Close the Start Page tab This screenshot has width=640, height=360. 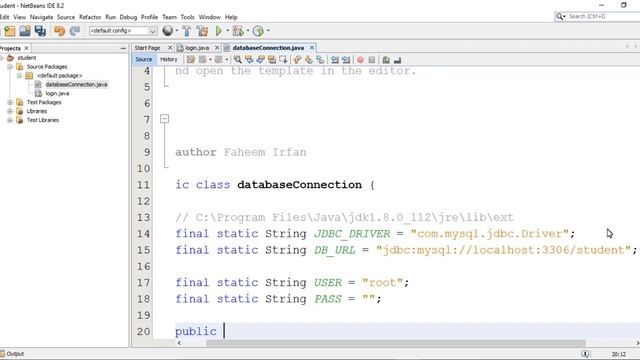click(170, 48)
